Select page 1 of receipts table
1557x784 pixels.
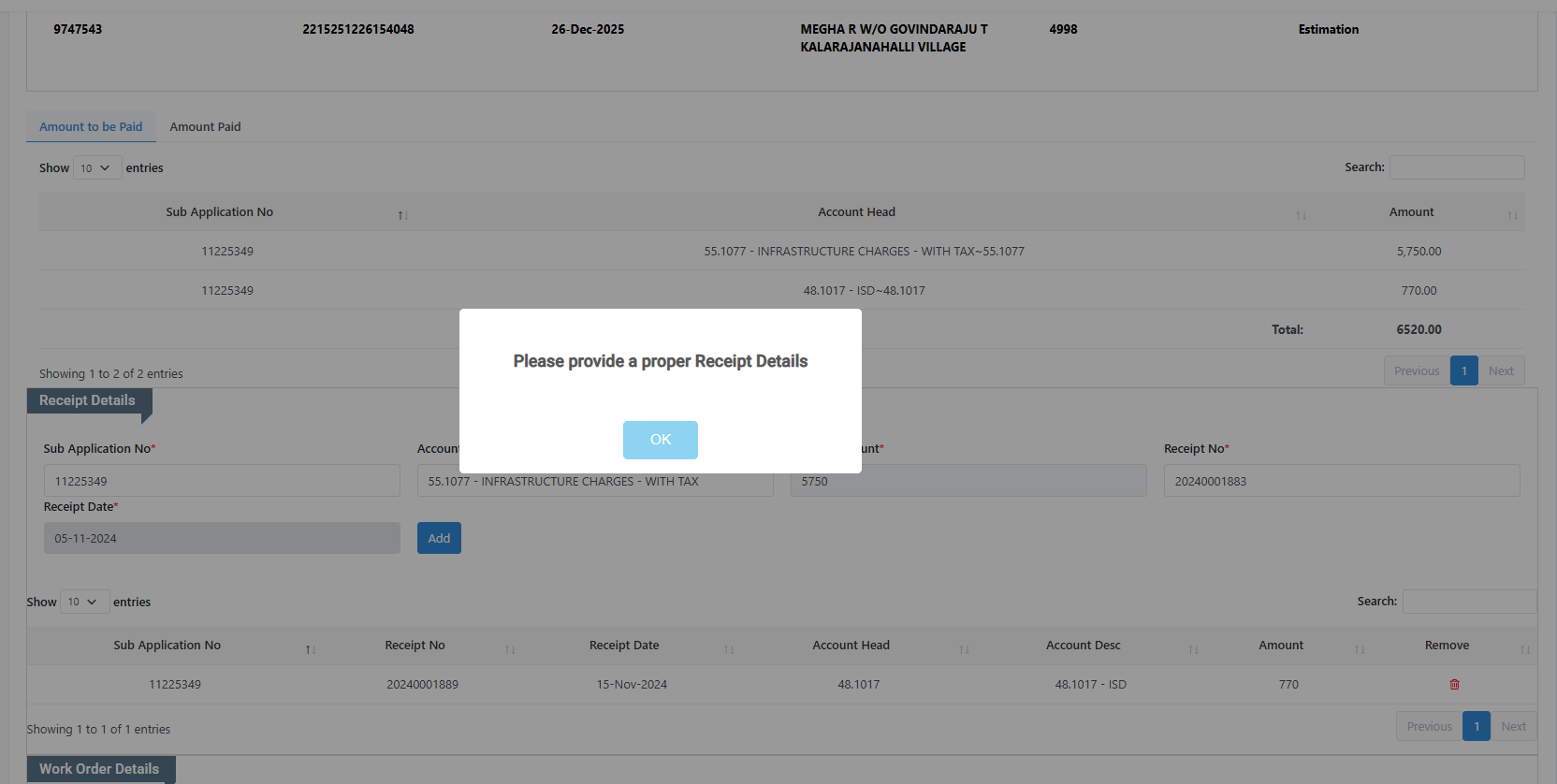coord(1477,727)
